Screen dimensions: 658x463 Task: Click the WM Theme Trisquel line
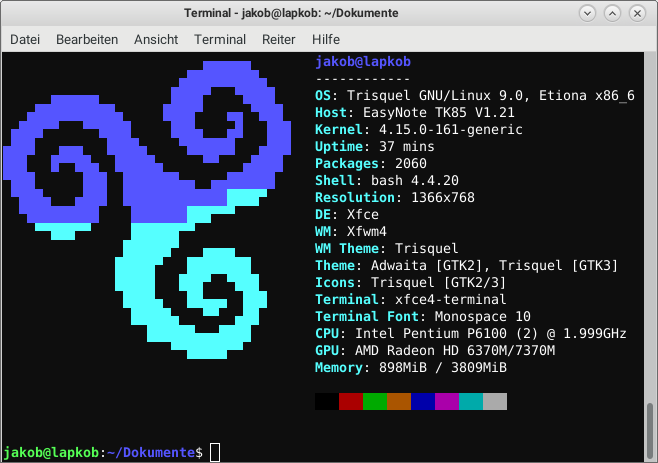click(x=387, y=249)
